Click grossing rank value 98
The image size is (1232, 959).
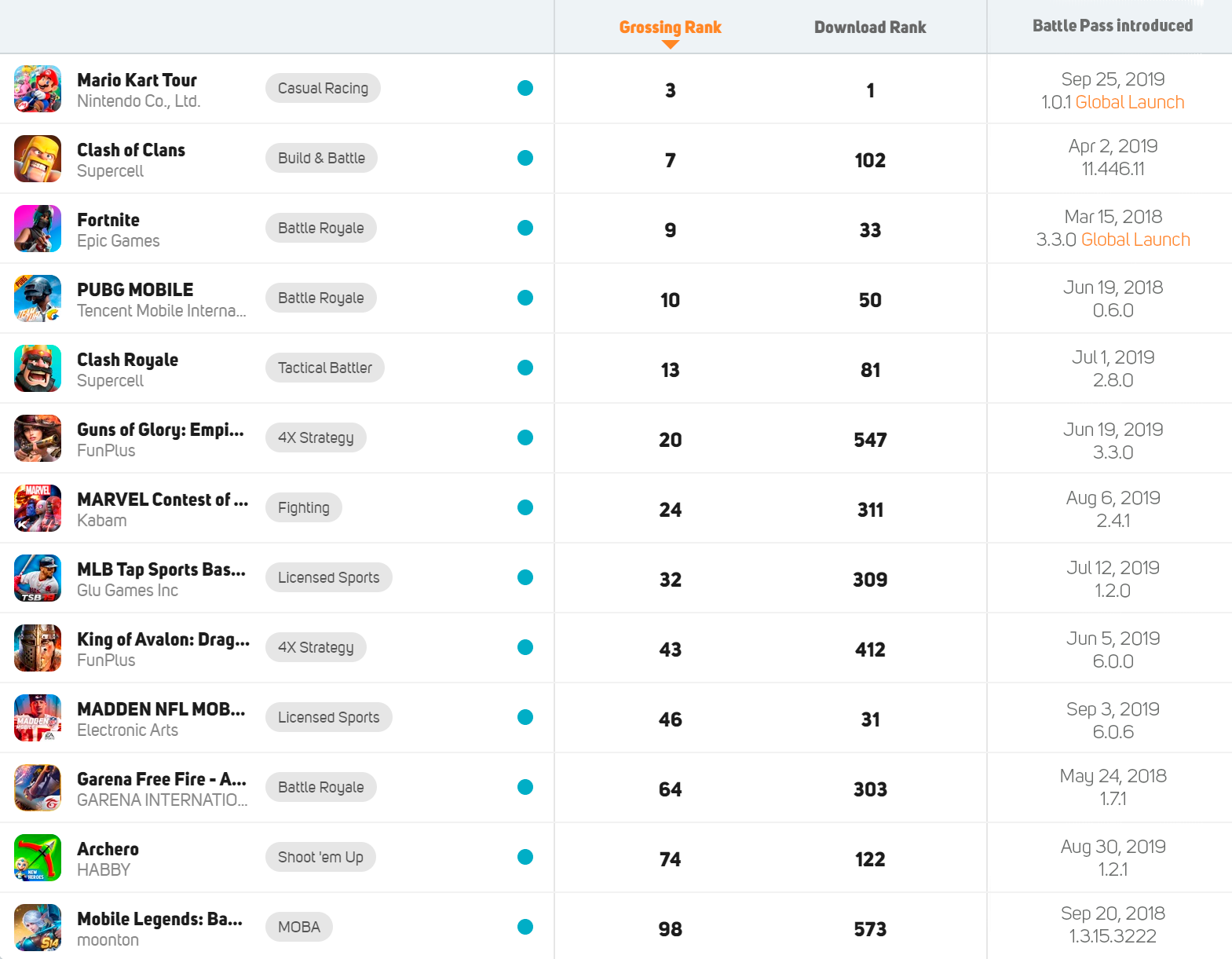pos(670,929)
